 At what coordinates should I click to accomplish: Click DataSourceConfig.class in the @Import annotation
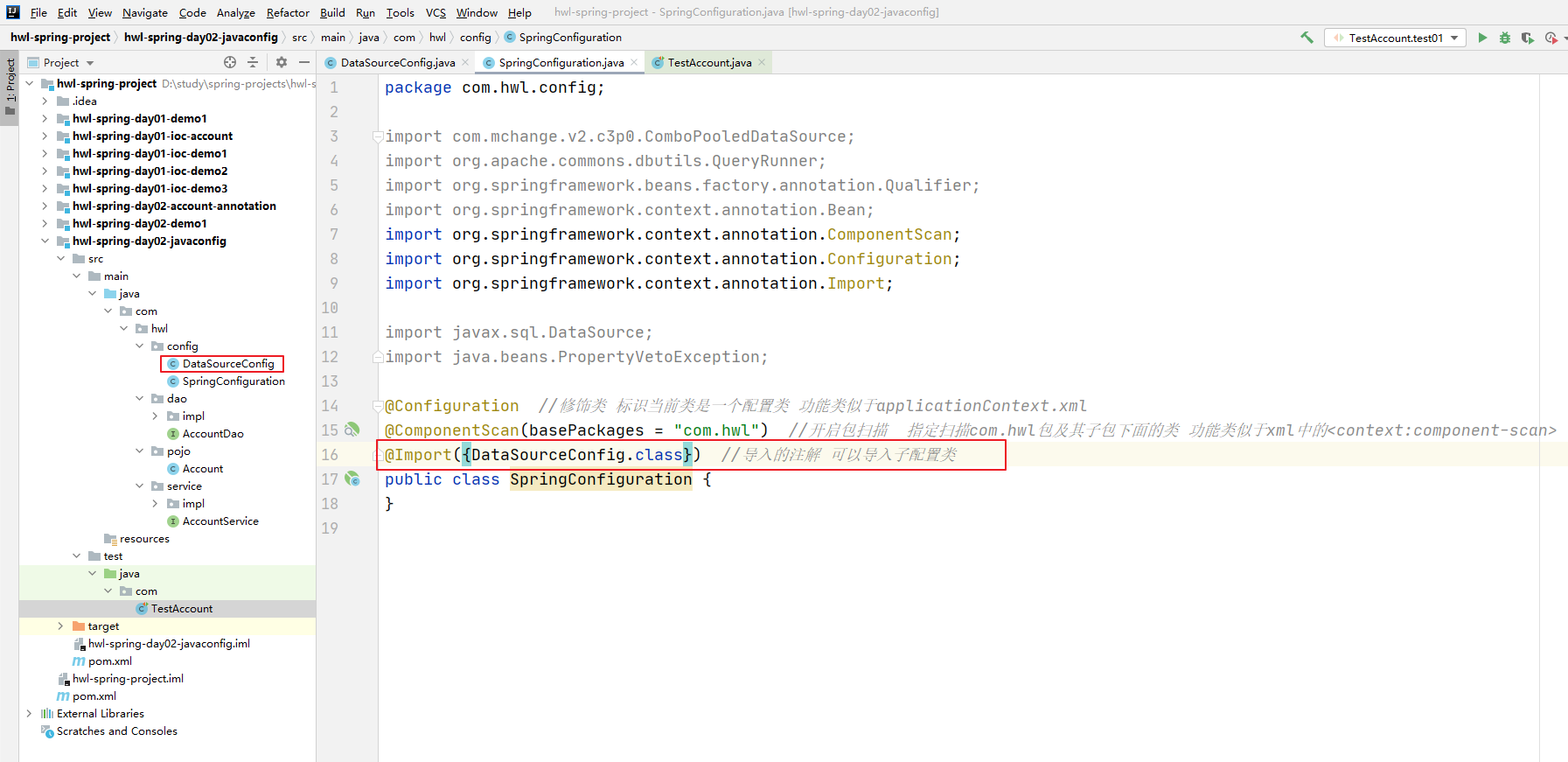tap(577, 455)
